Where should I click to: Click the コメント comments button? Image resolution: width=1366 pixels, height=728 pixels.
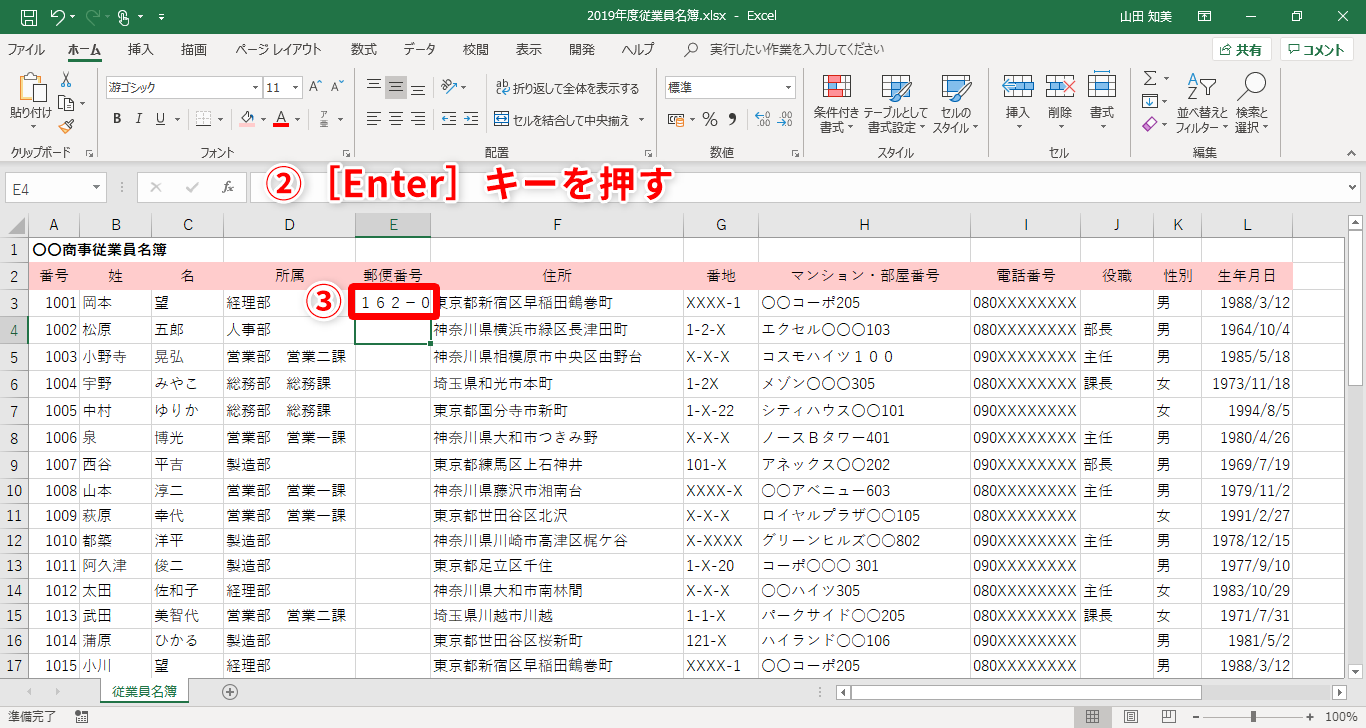pyautogui.click(x=1317, y=49)
